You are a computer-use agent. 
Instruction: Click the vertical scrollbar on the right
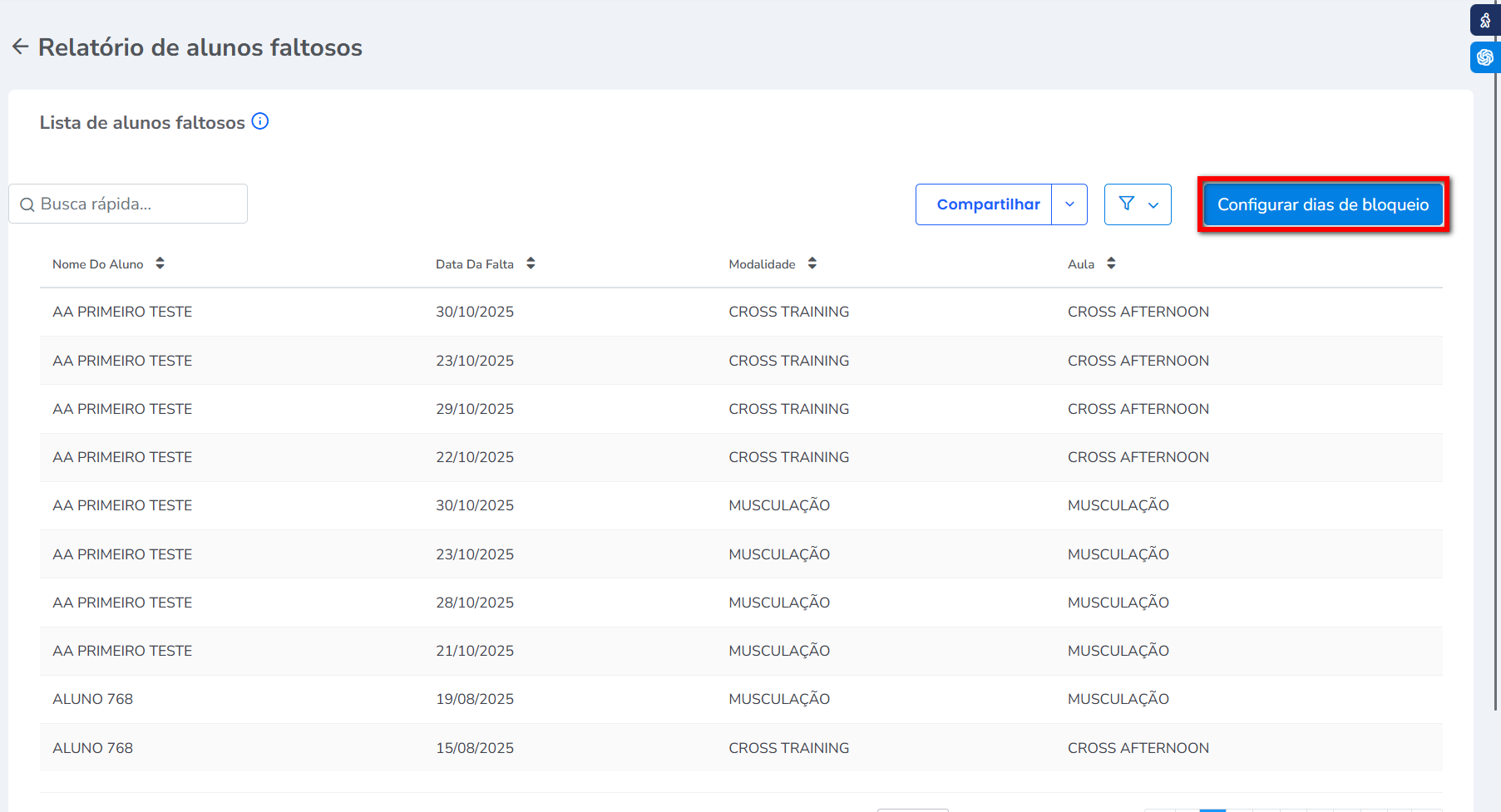tap(1496, 374)
